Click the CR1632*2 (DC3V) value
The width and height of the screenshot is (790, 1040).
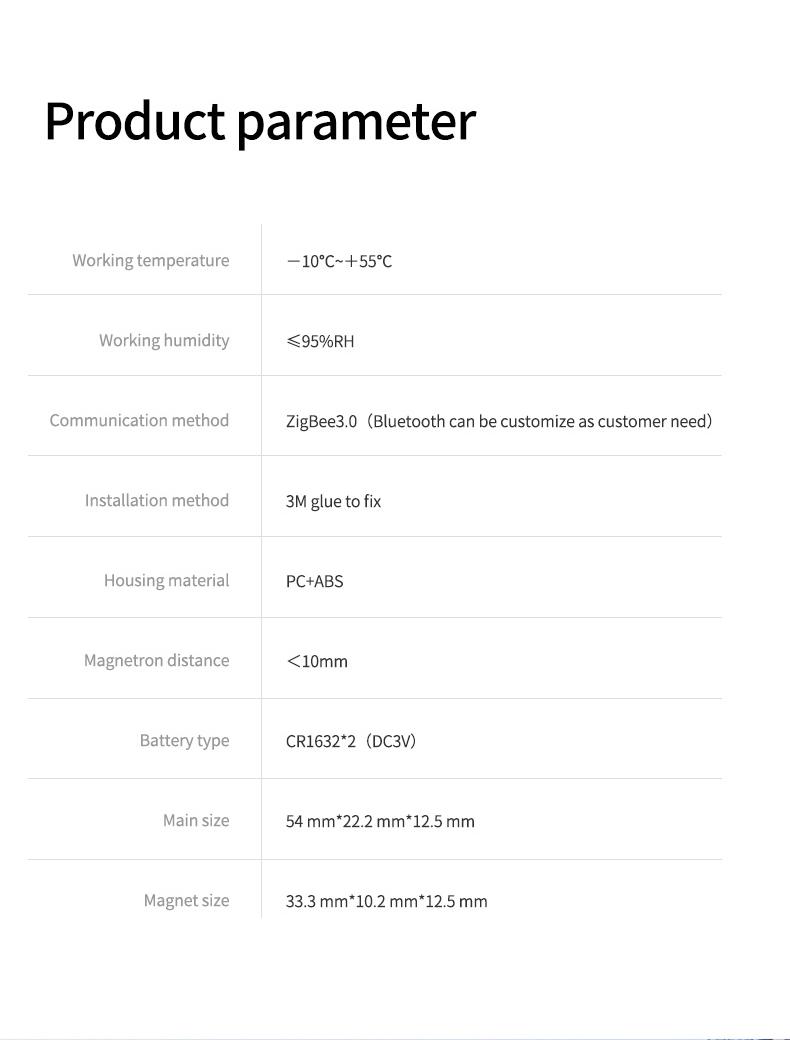(x=351, y=742)
